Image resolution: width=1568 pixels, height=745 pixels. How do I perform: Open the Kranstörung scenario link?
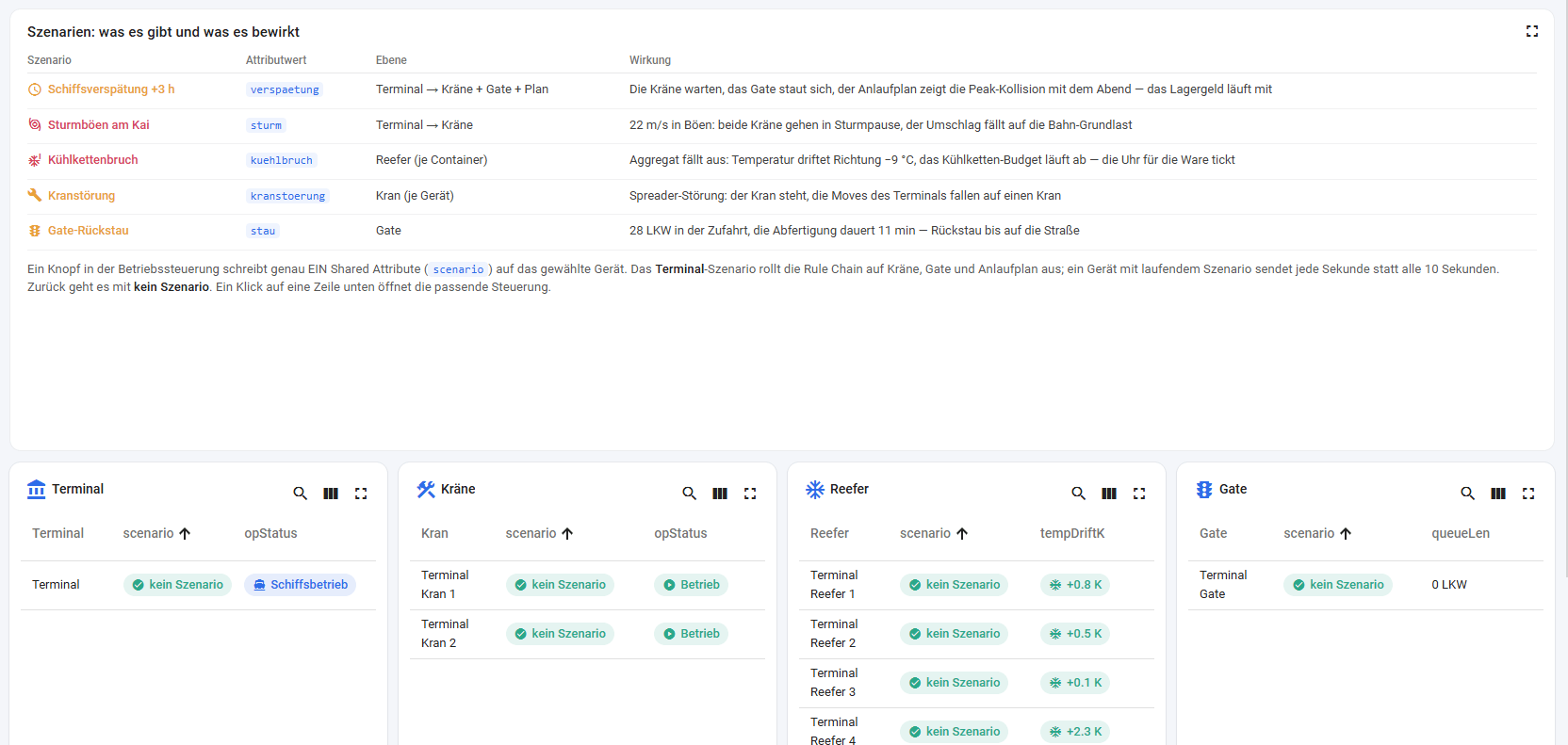pos(82,195)
